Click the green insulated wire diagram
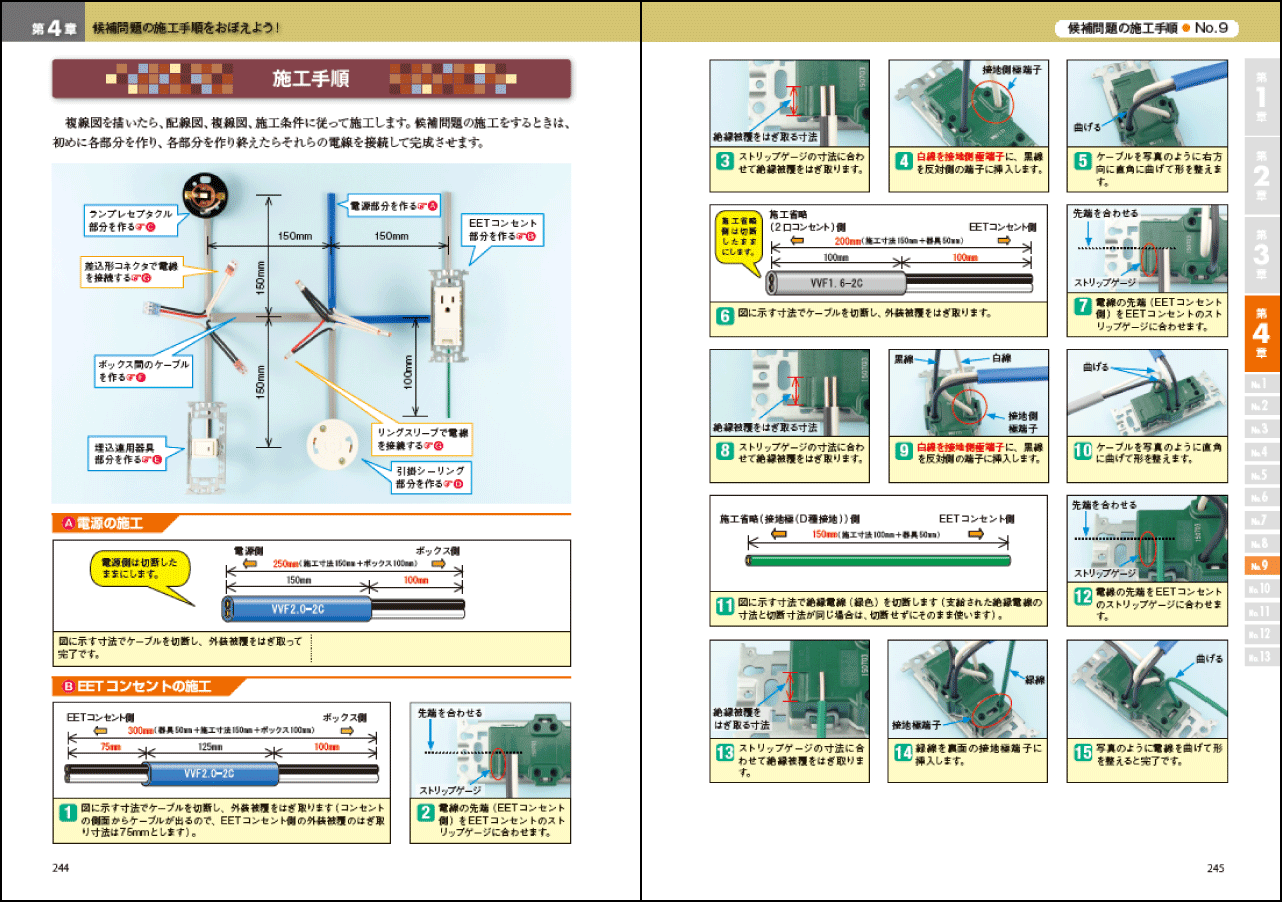 (878, 560)
